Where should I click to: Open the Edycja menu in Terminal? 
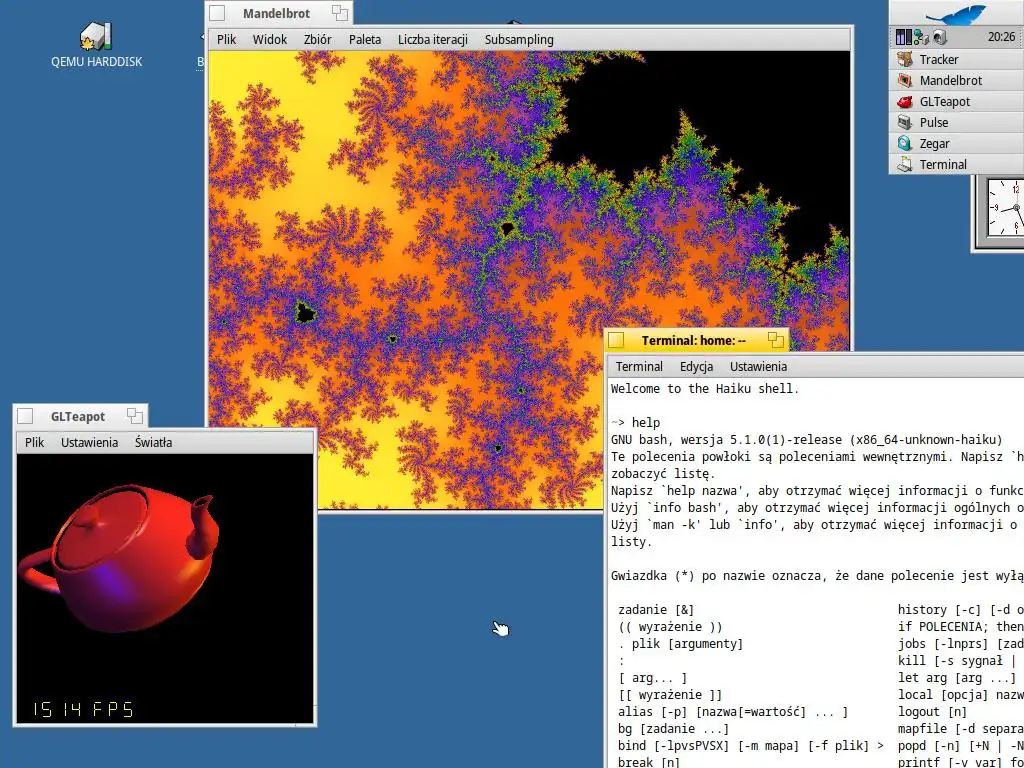pyautogui.click(x=696, y=366)
